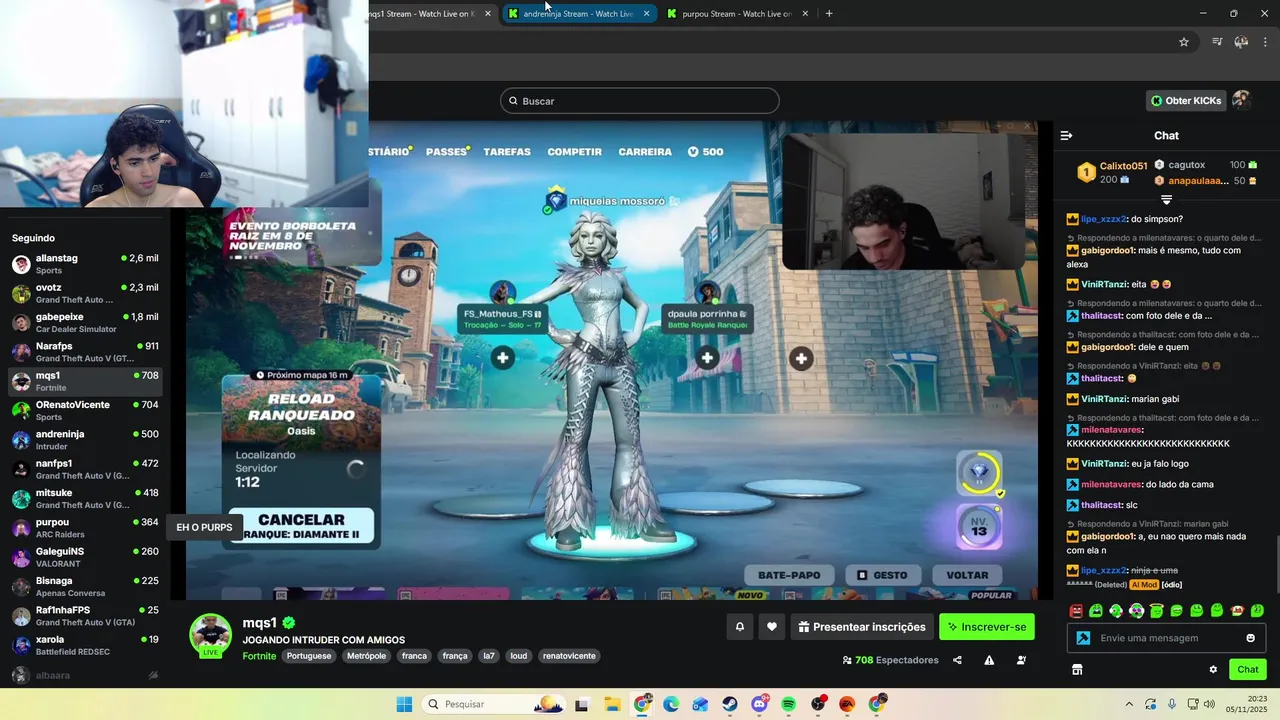Open ovotz channel in Seguindo list
1280x720 pixels.
pos(85,293)
